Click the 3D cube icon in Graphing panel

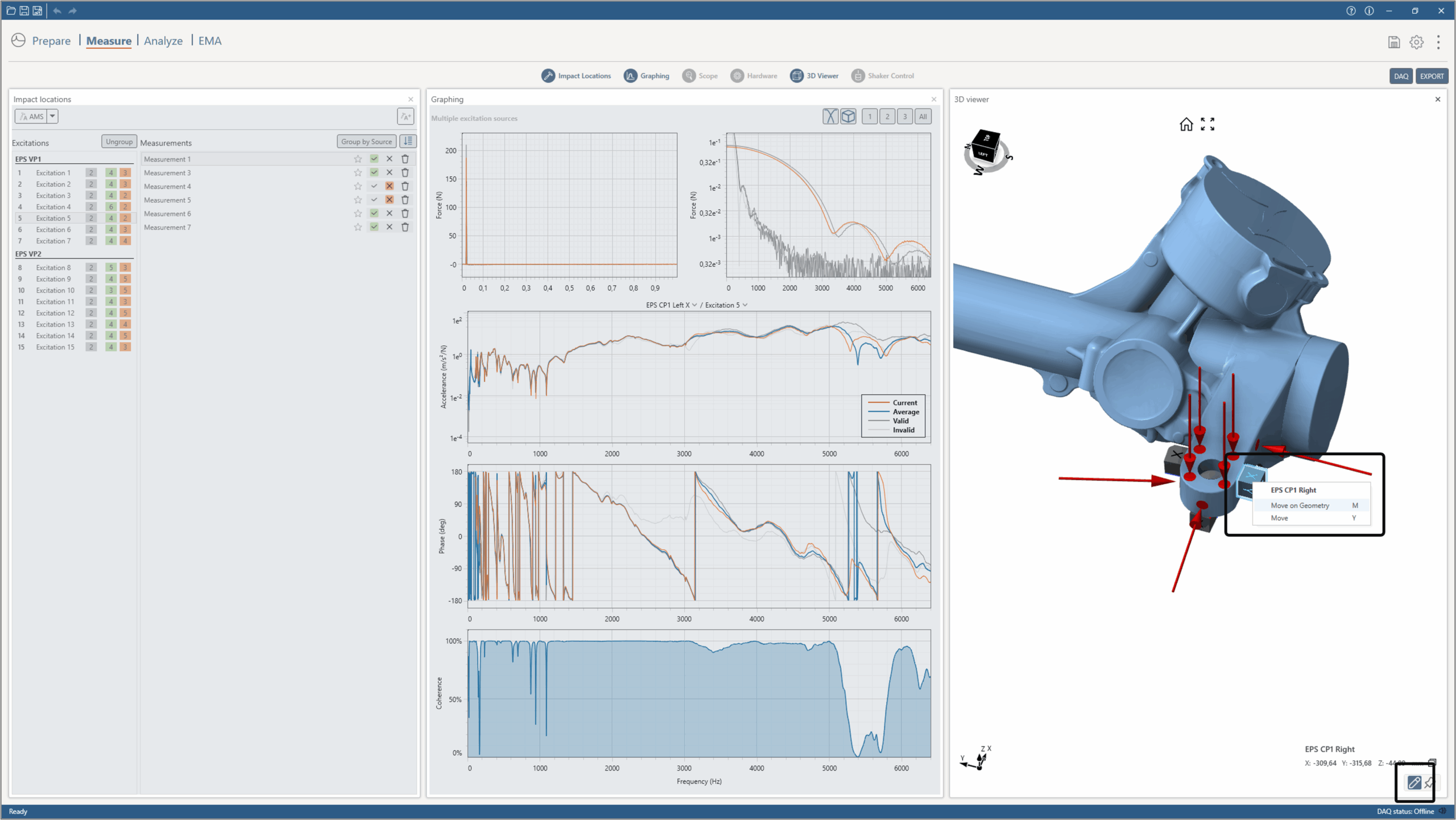[848, 117]
